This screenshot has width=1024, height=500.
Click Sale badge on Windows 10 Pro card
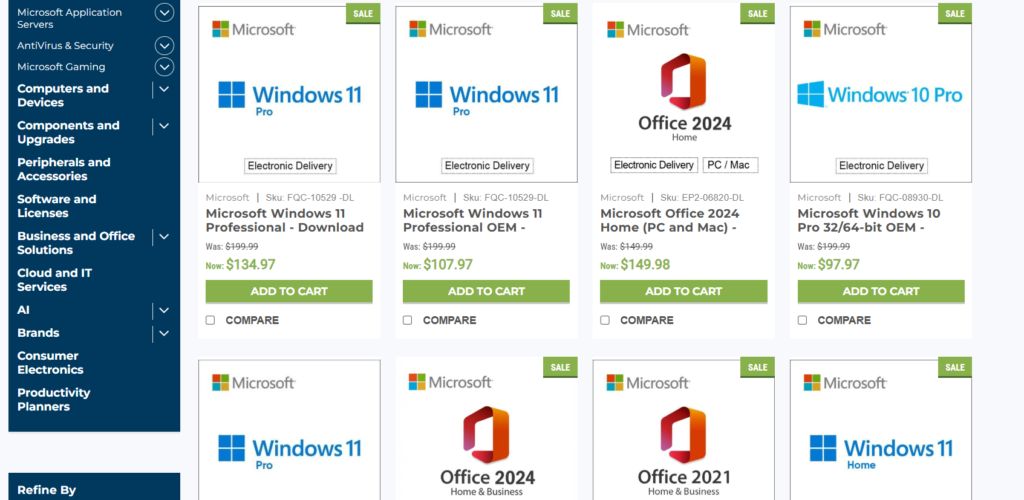(955, 14)
